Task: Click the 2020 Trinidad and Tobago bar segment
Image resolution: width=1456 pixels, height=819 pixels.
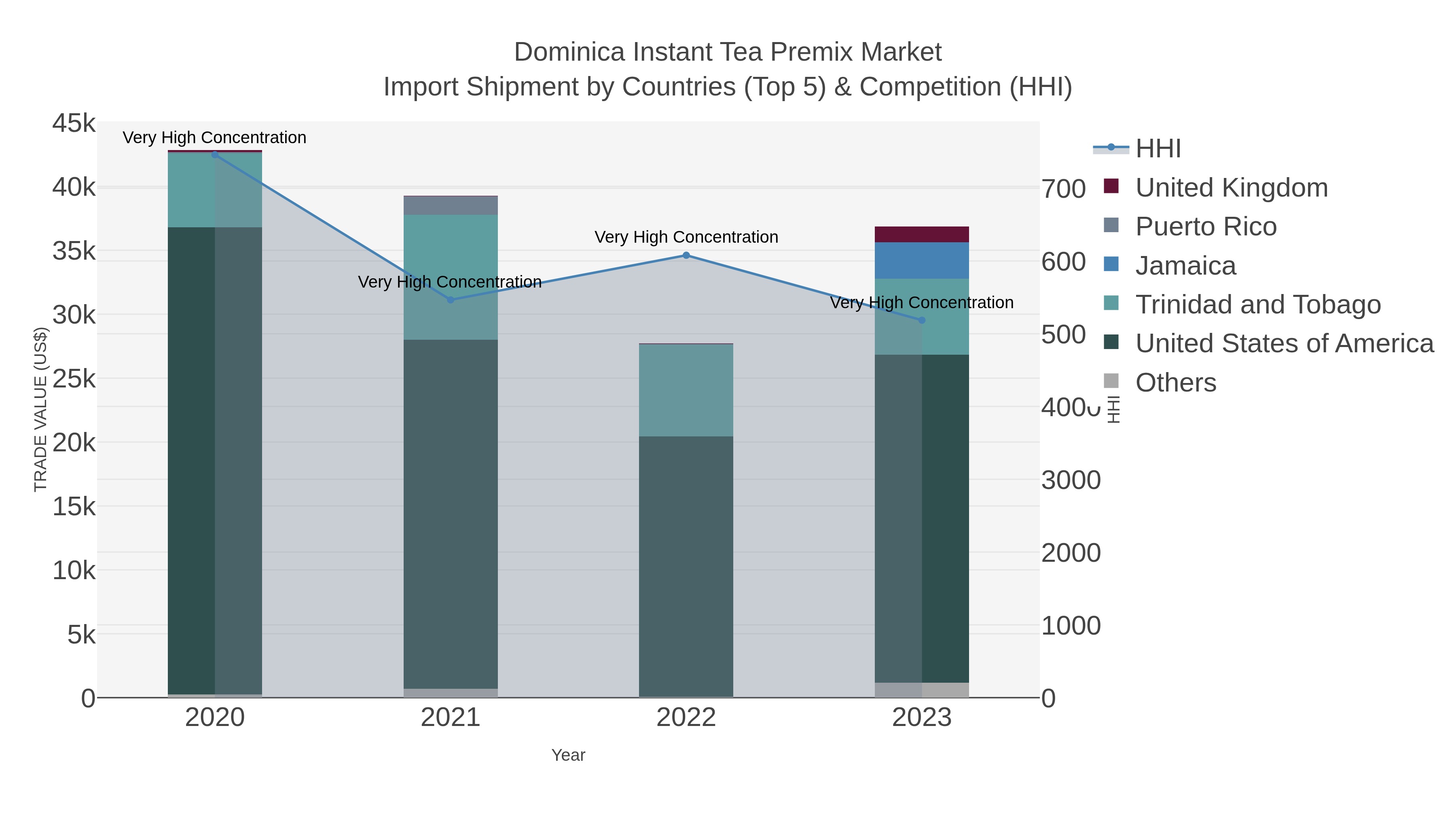Action: click(x=215, y=190)
